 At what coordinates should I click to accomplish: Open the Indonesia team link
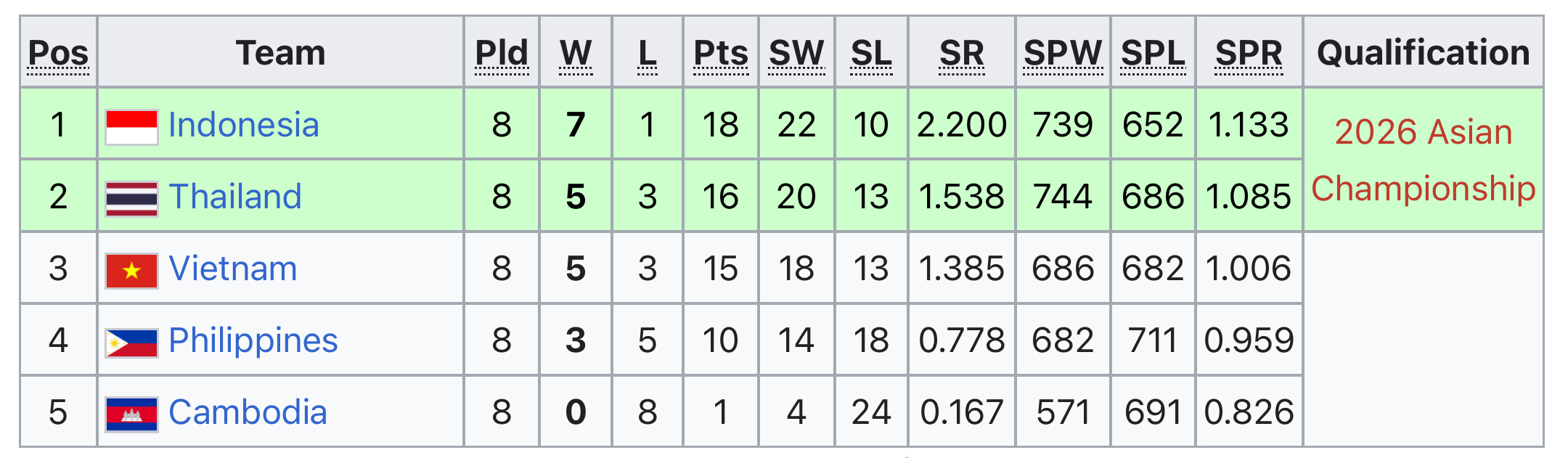click(x=244, y=125)
